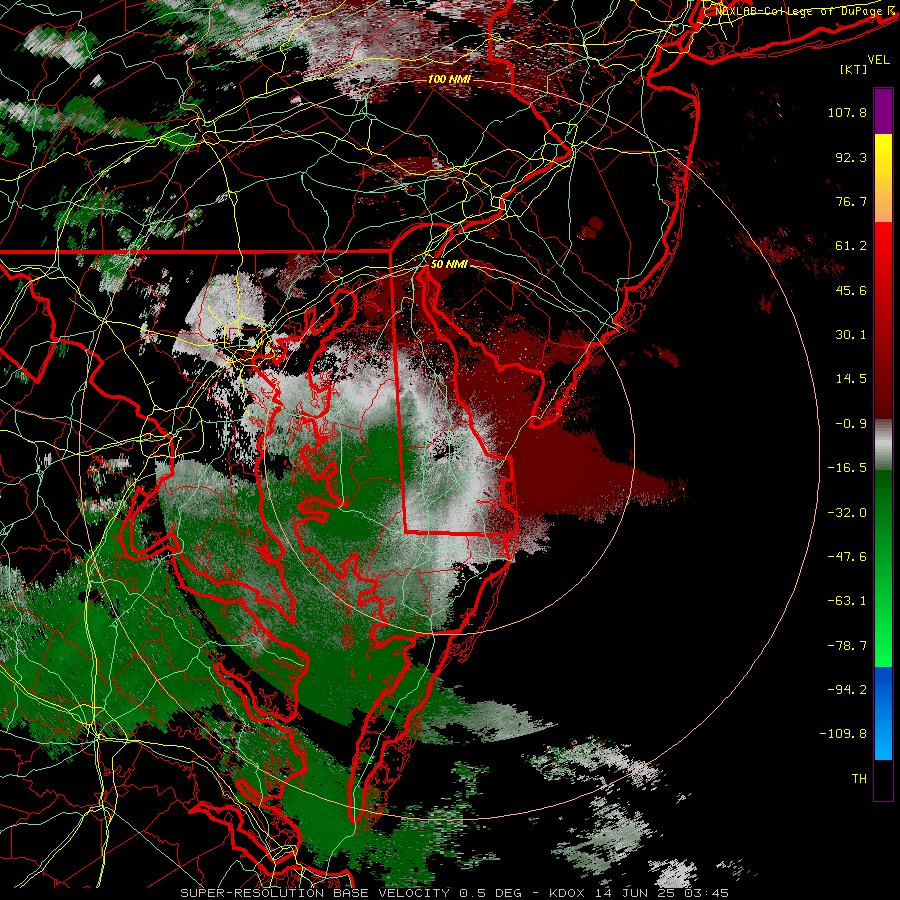Select the -78.7 value on the velocity scale
This screenshot has width=900, height=900.
(847, 646)
